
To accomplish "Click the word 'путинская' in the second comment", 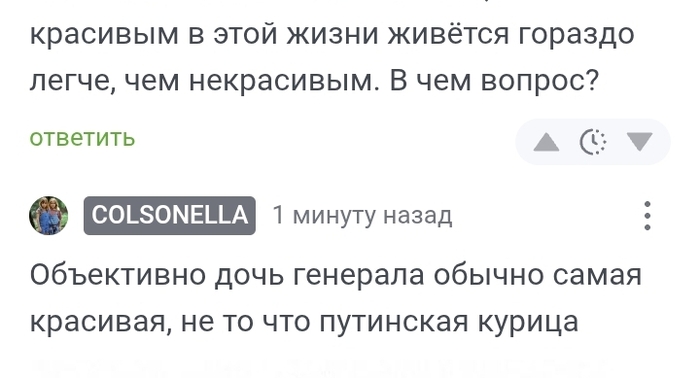I will [393, 322].
